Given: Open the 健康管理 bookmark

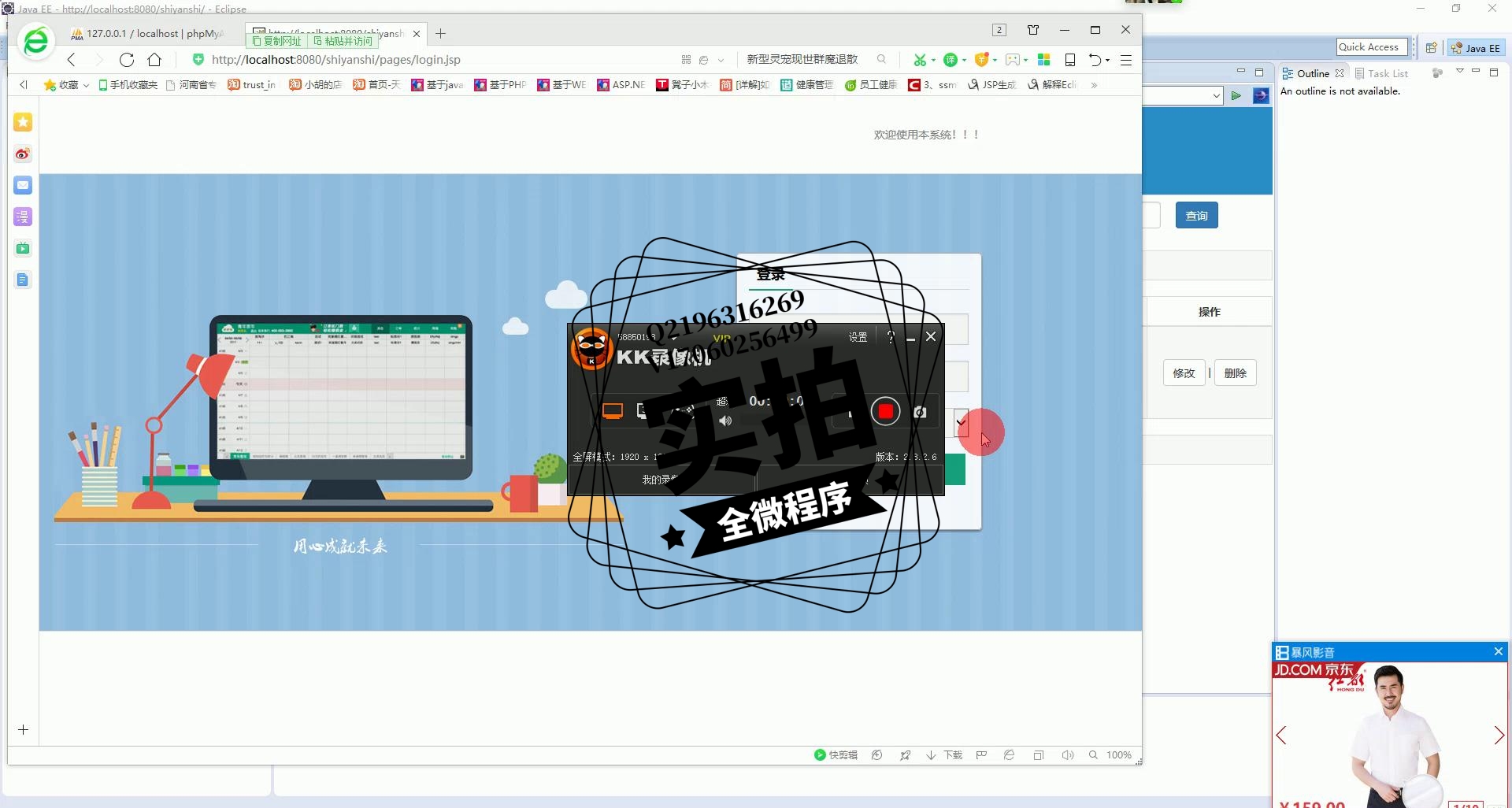Looking at the screenshot, I should (807, 84).
